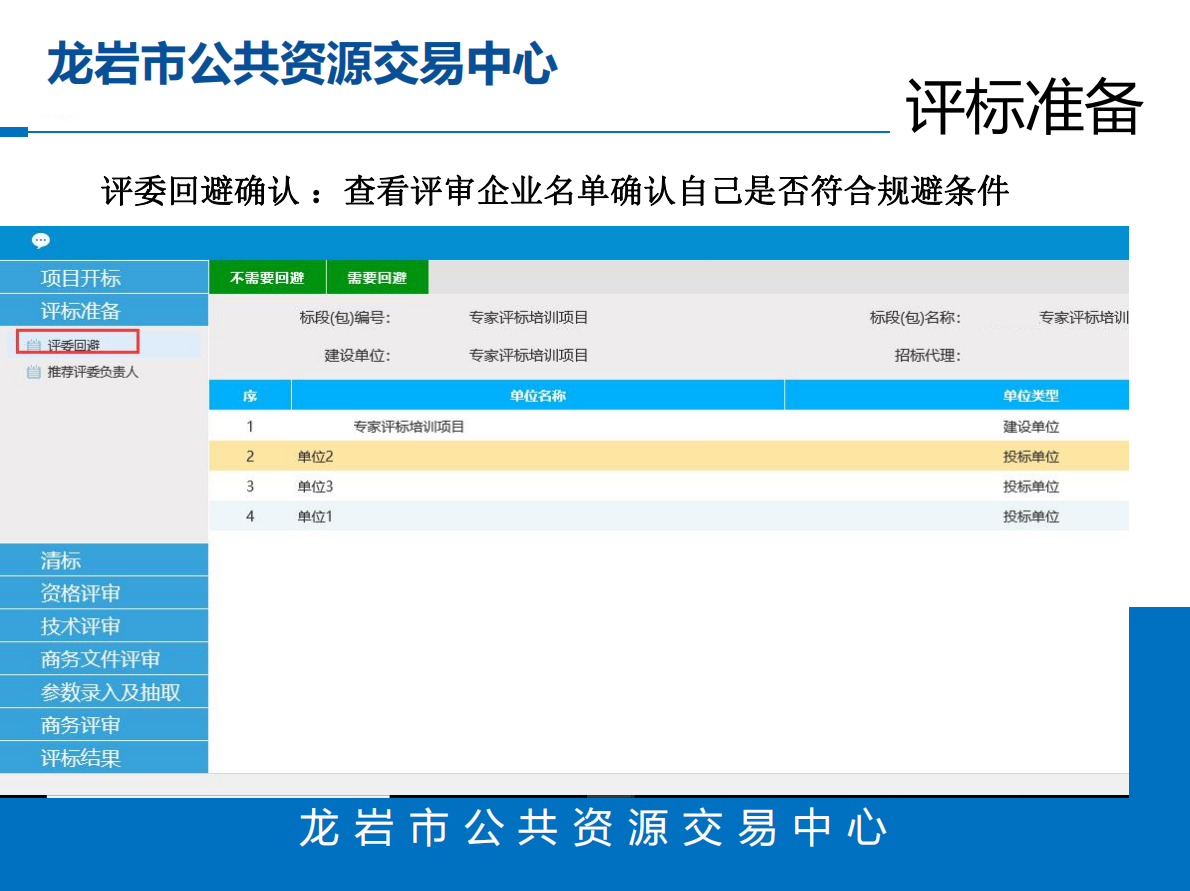This screenshot has height=891, width=1190.
Task: Select the row 单位1
Action: [669, 516]
